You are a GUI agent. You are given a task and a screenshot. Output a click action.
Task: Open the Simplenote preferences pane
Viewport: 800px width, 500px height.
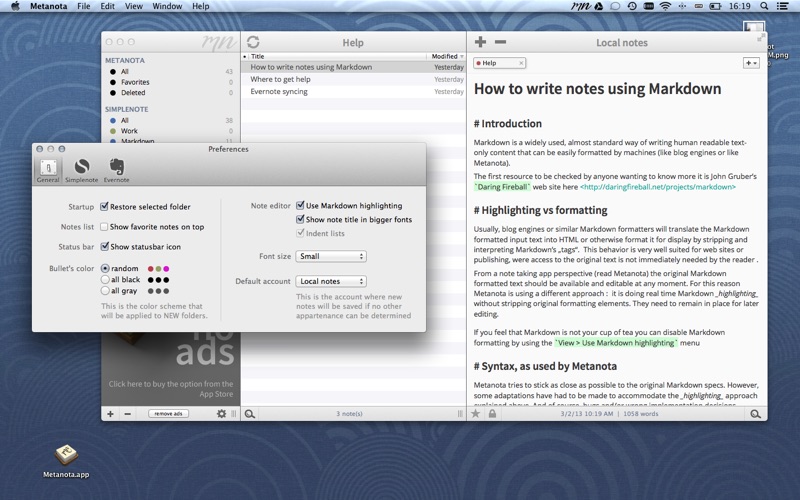(x=82, y=170)
